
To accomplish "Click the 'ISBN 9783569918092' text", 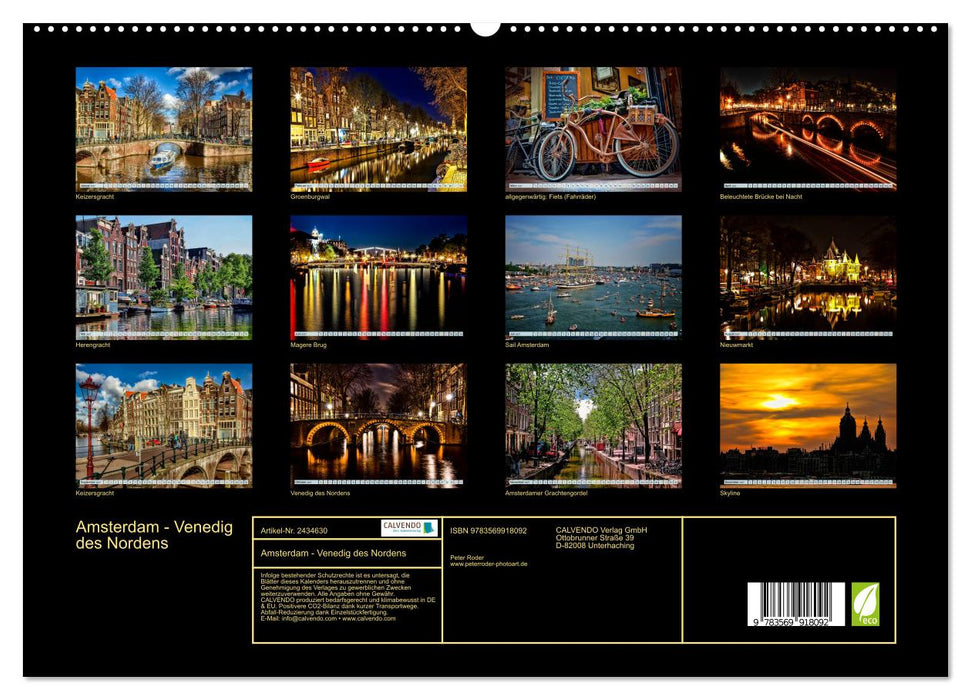I will [x=489, y=531].
